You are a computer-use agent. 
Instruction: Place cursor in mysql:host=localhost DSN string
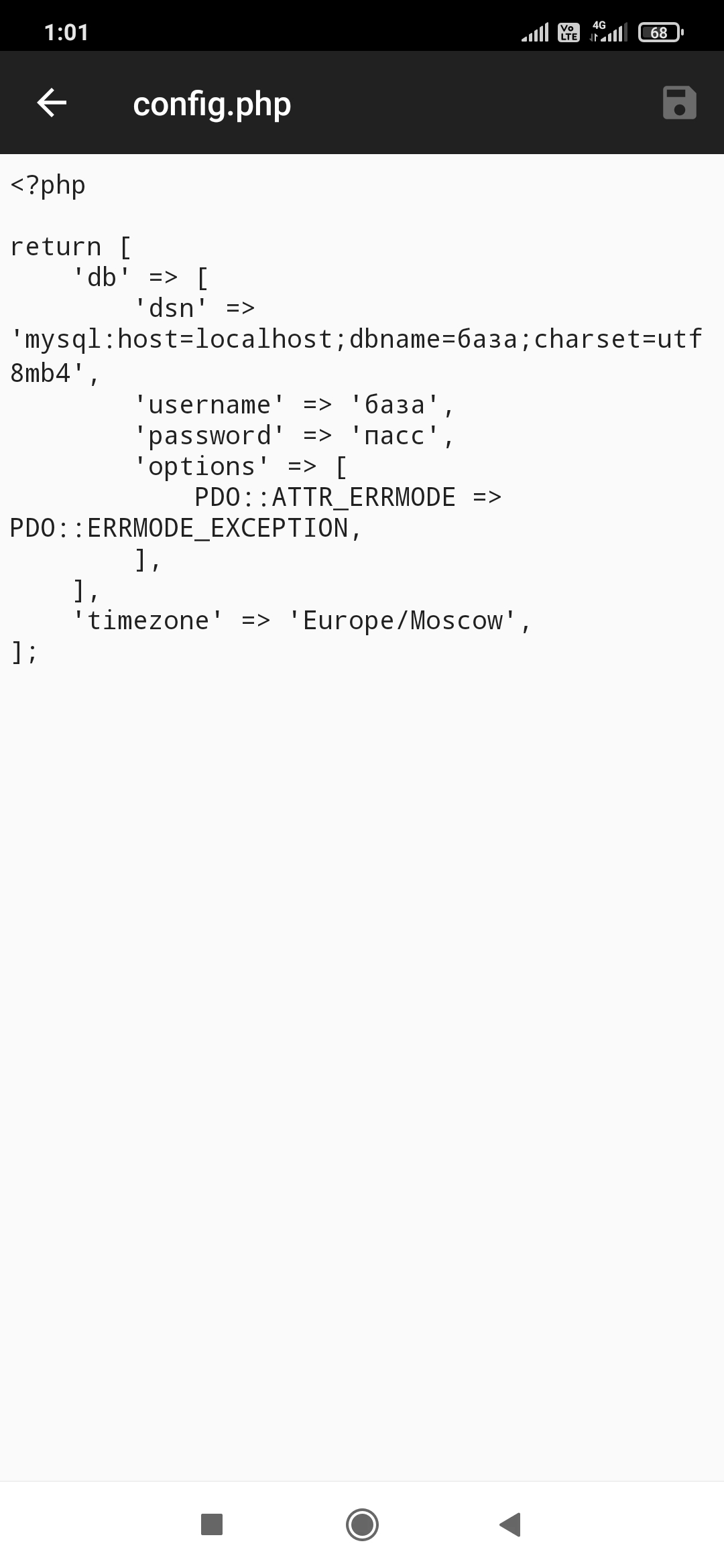(356, 340)
